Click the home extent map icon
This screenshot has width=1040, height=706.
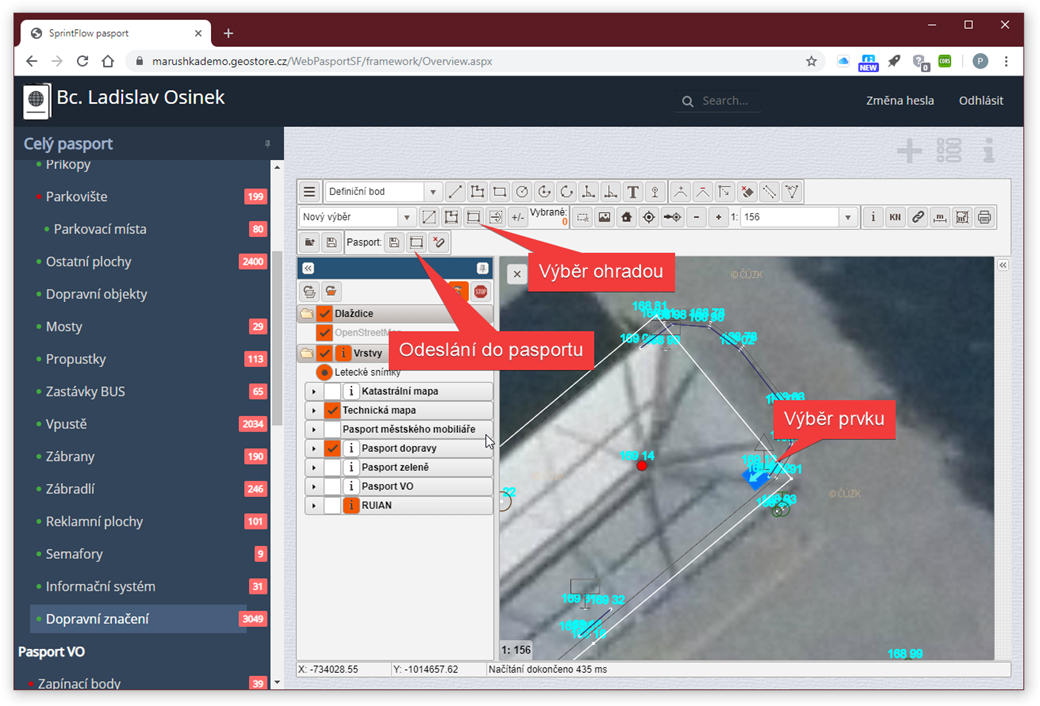[x=626, y=217]
